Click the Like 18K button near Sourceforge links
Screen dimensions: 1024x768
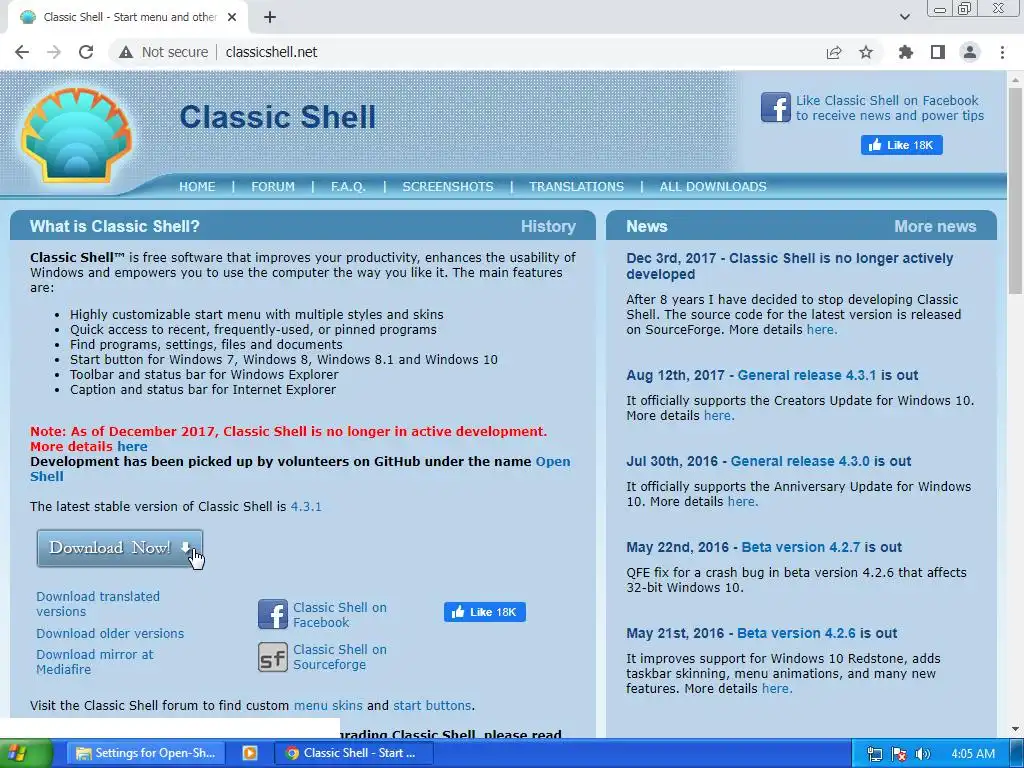point(485,612)
